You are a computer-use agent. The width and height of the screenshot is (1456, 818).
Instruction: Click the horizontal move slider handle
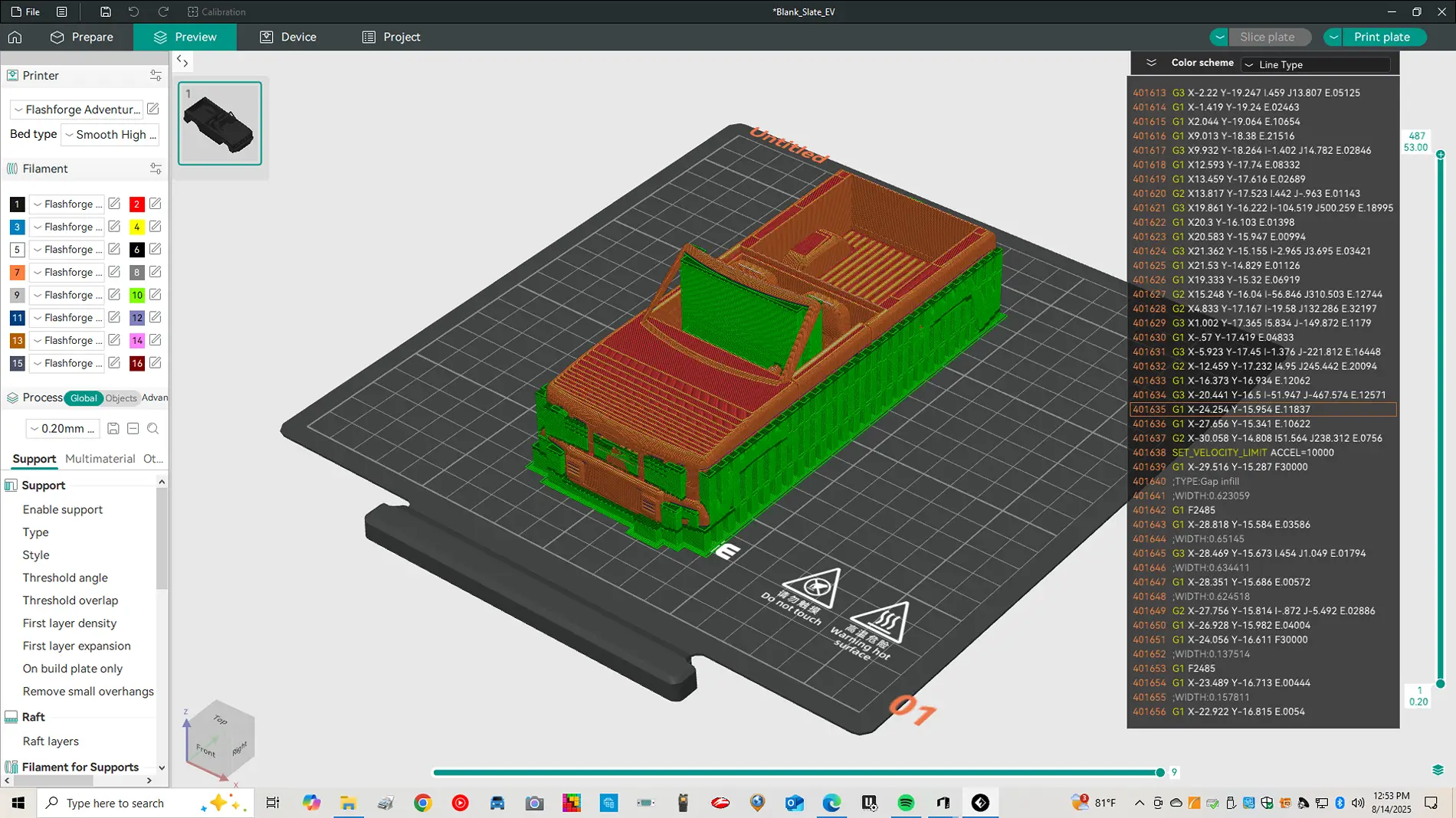pyautogui.click(x=1160, y=772)
